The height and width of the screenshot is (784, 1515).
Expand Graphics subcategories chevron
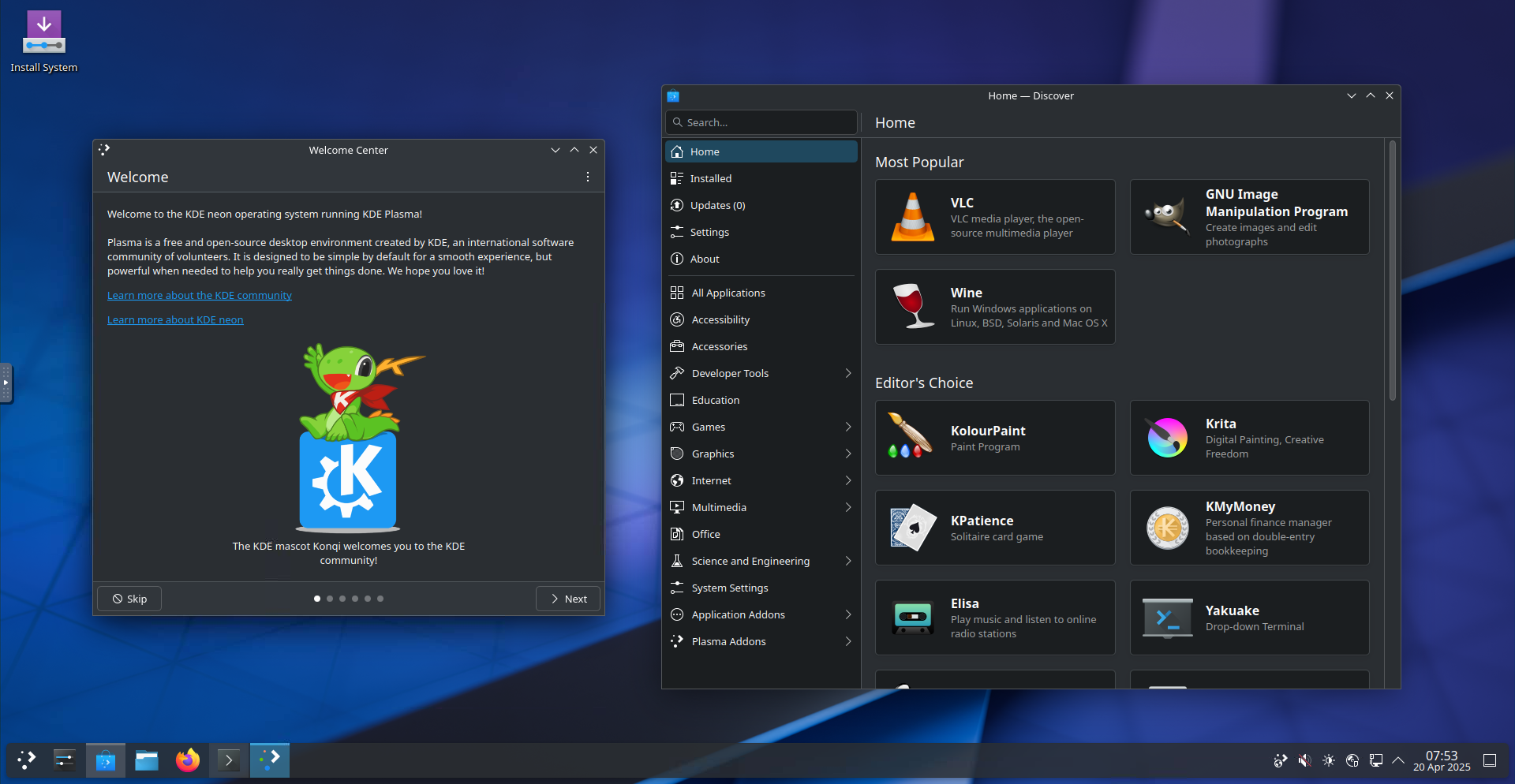coord(848,454)
